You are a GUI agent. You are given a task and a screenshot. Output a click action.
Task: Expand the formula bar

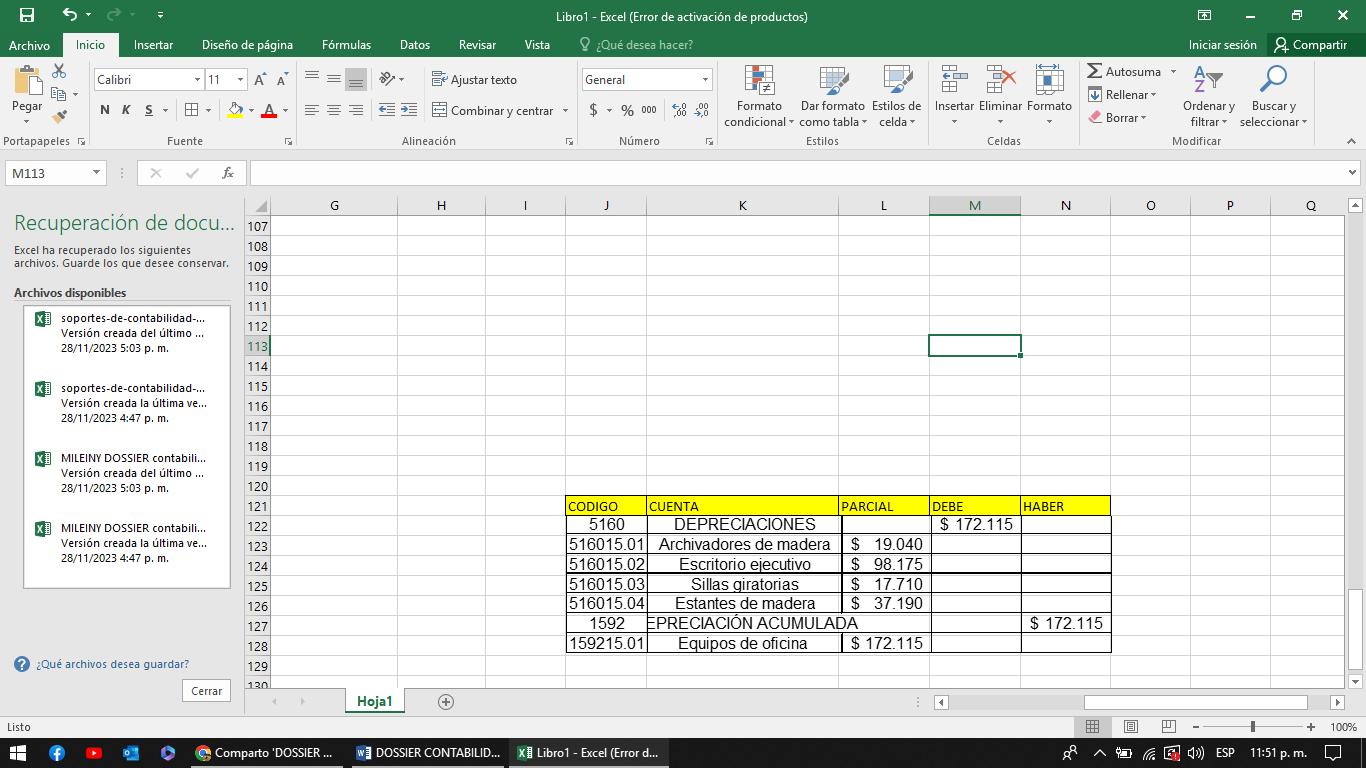tap(1352, 173)
